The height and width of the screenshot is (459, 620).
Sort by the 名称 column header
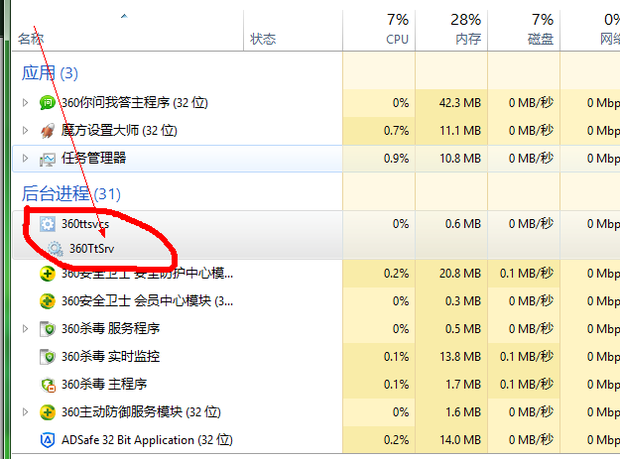coord(127,31)
